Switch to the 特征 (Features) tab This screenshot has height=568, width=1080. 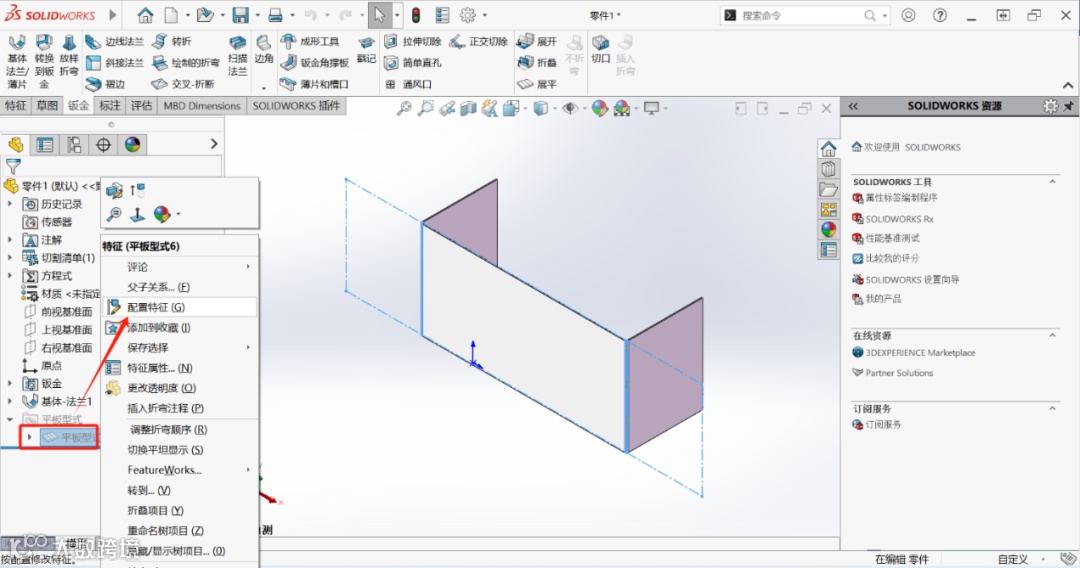tap(15, 105)
